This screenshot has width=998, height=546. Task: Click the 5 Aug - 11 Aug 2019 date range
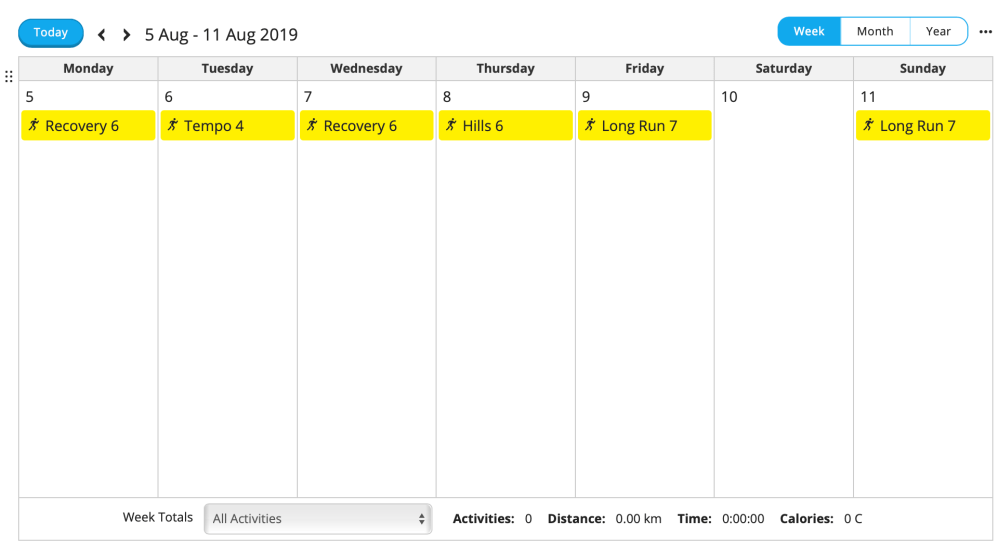(221, 35)
